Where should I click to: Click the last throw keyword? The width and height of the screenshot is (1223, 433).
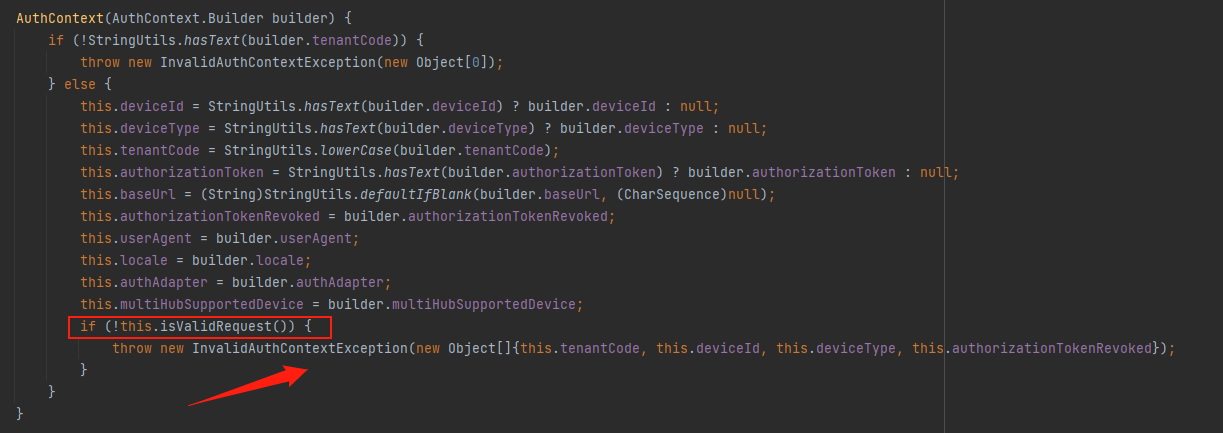click(x=132, y=348)
